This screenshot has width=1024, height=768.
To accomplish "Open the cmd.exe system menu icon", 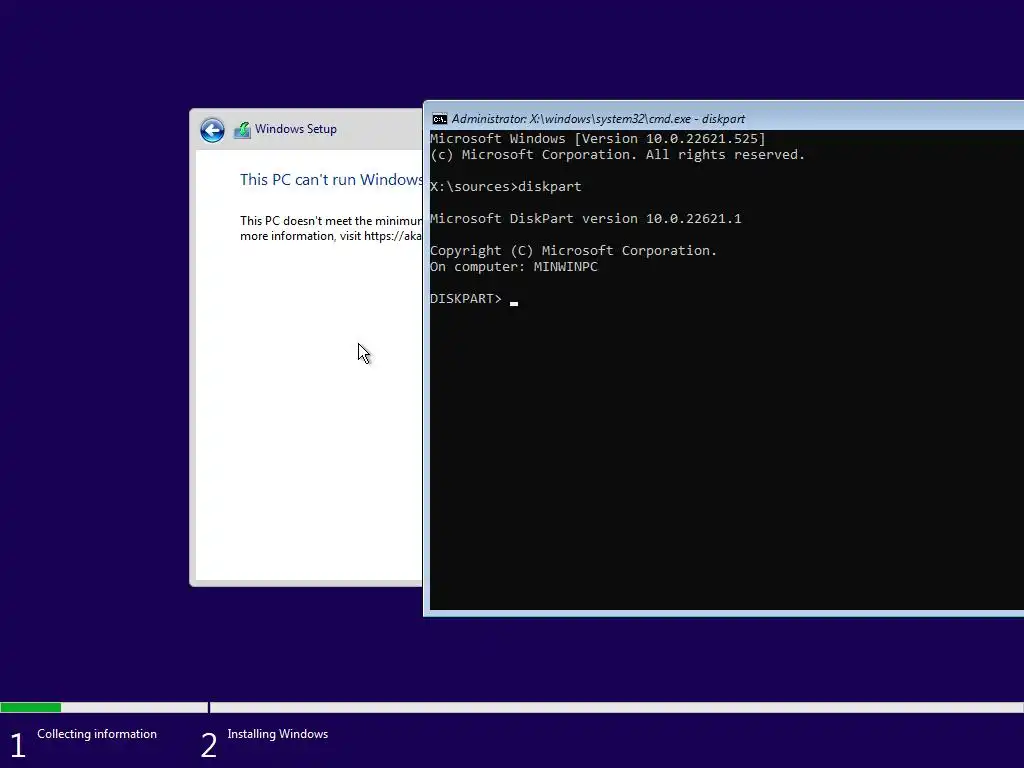I will [440, 119].
